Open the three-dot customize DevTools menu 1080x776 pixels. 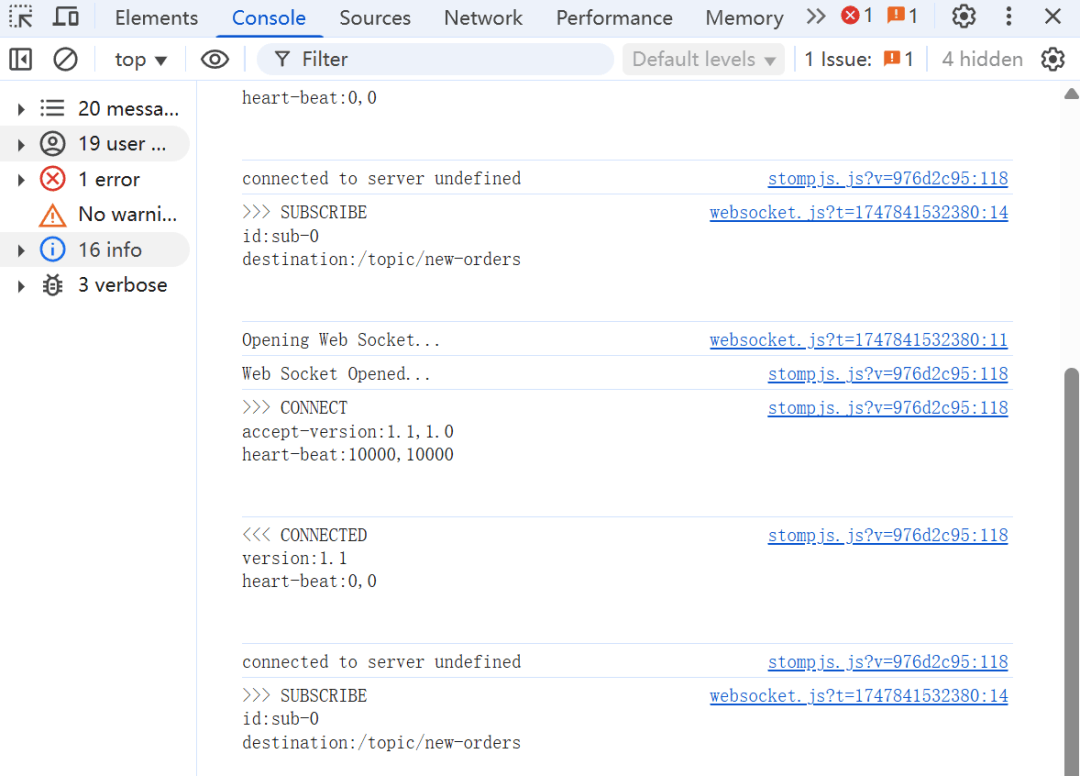pos(1008,17)
